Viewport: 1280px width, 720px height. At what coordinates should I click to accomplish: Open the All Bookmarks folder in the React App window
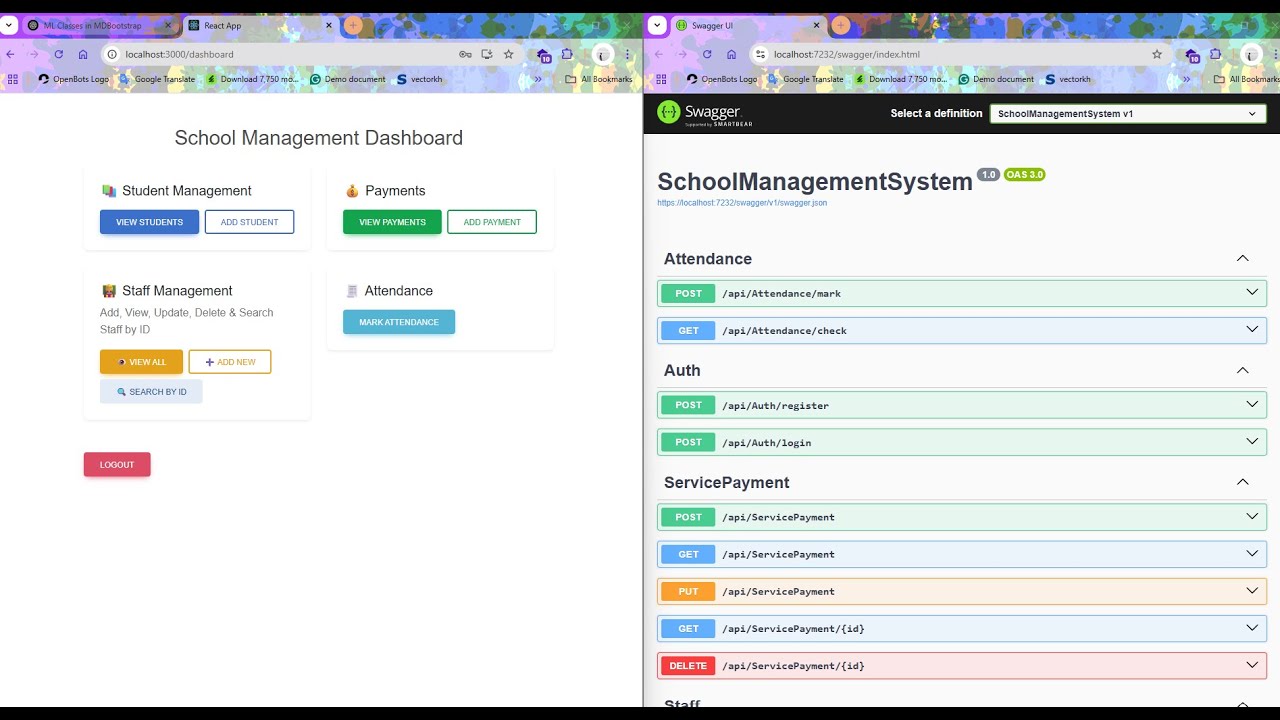pos(599,79)
